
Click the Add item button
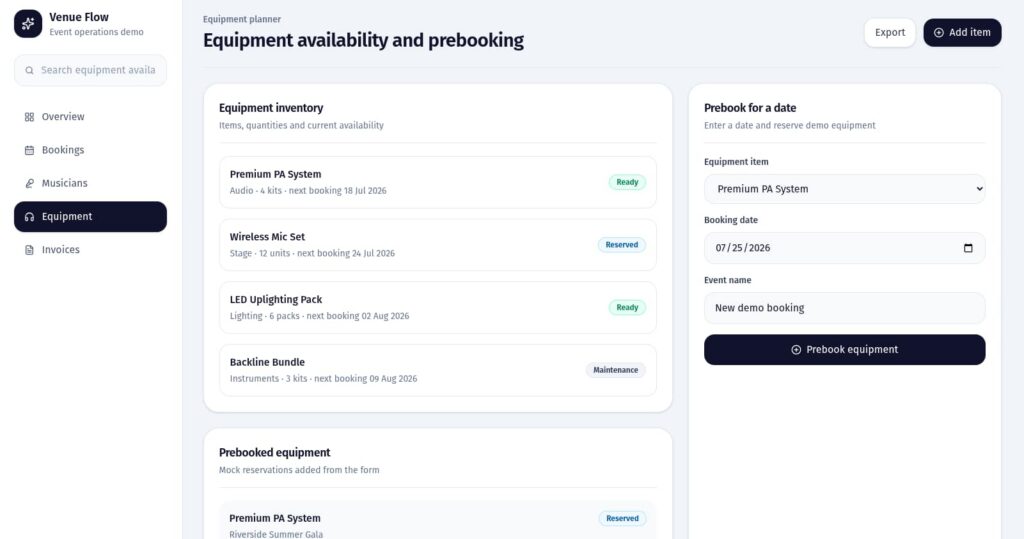(961, 33)
